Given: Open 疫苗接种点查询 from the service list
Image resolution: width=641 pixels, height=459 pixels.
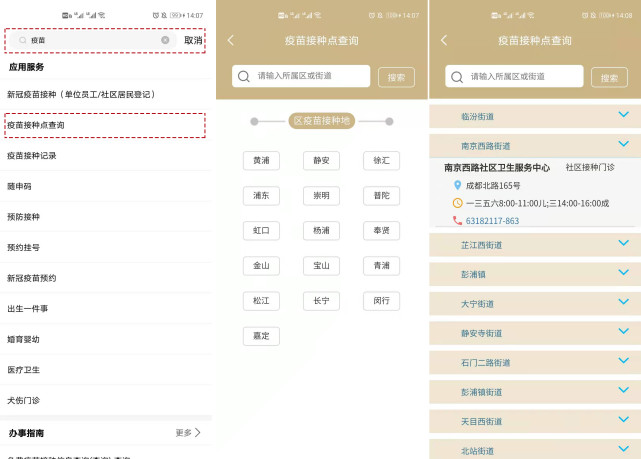Looking at the screenshot, I should (x=36, y=125).
